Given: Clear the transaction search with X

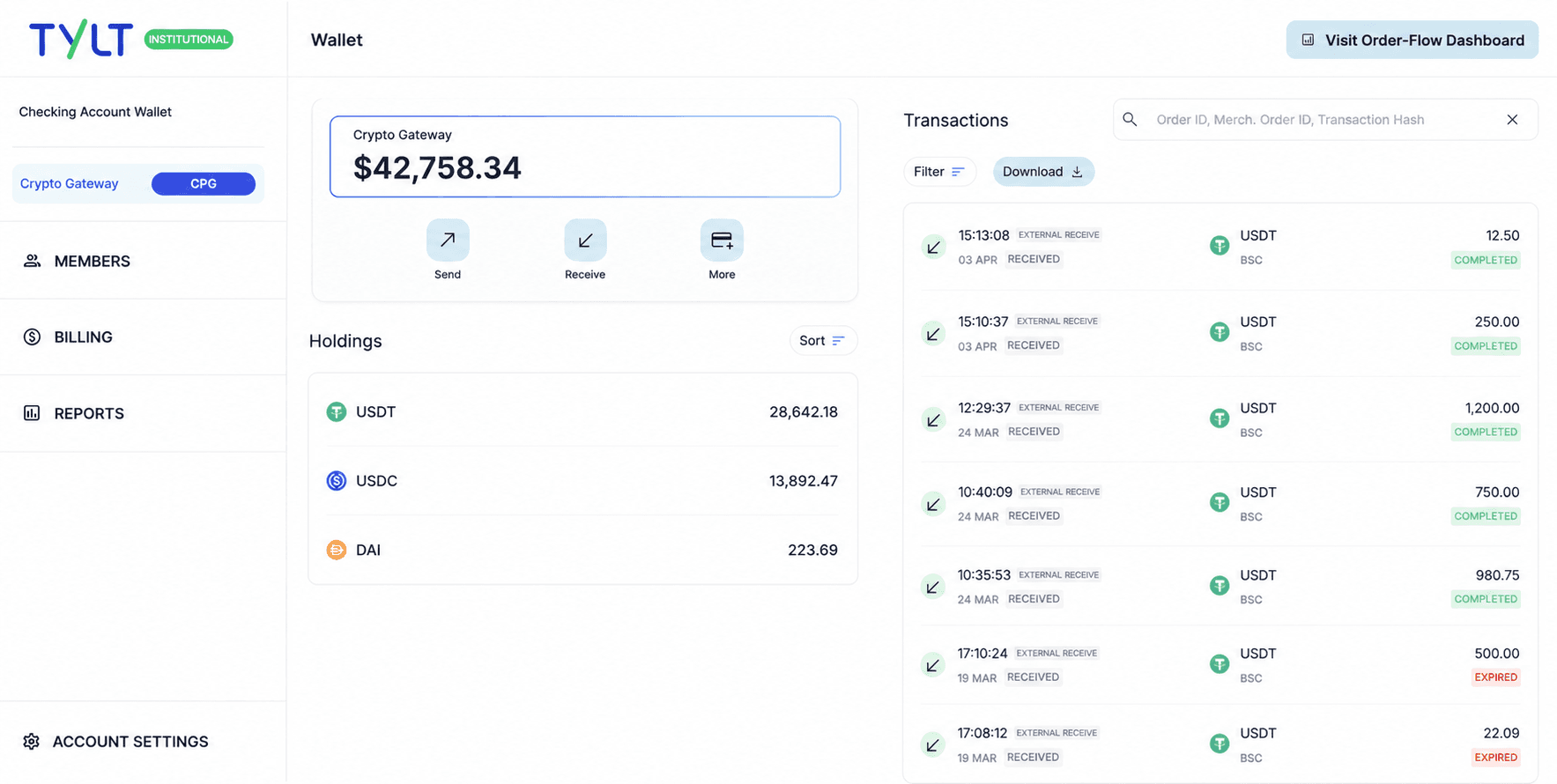Looking at the screenshot, I should [x=1512, y=119].
